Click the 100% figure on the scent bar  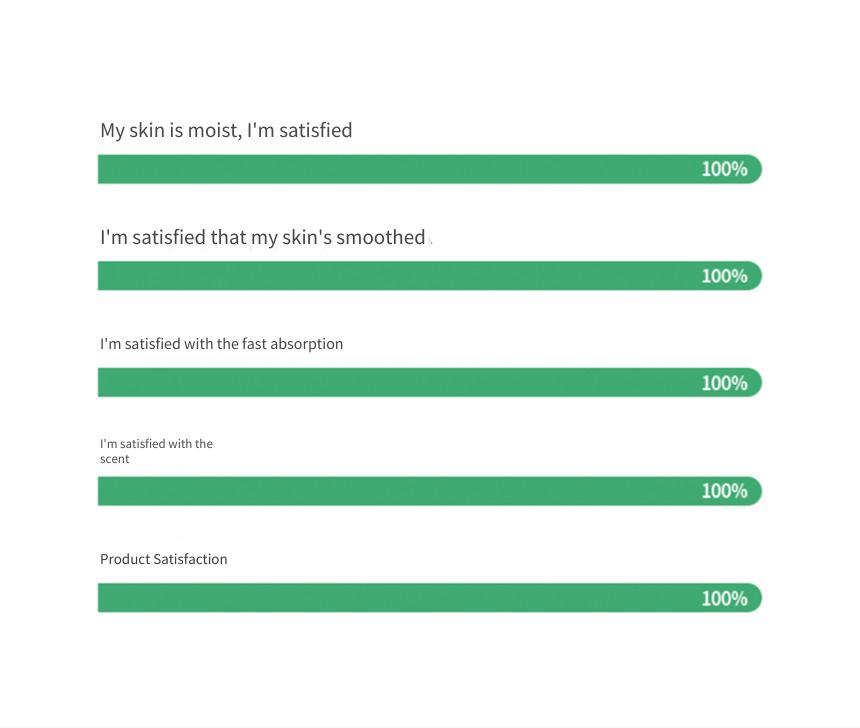(x=725, y=491)
